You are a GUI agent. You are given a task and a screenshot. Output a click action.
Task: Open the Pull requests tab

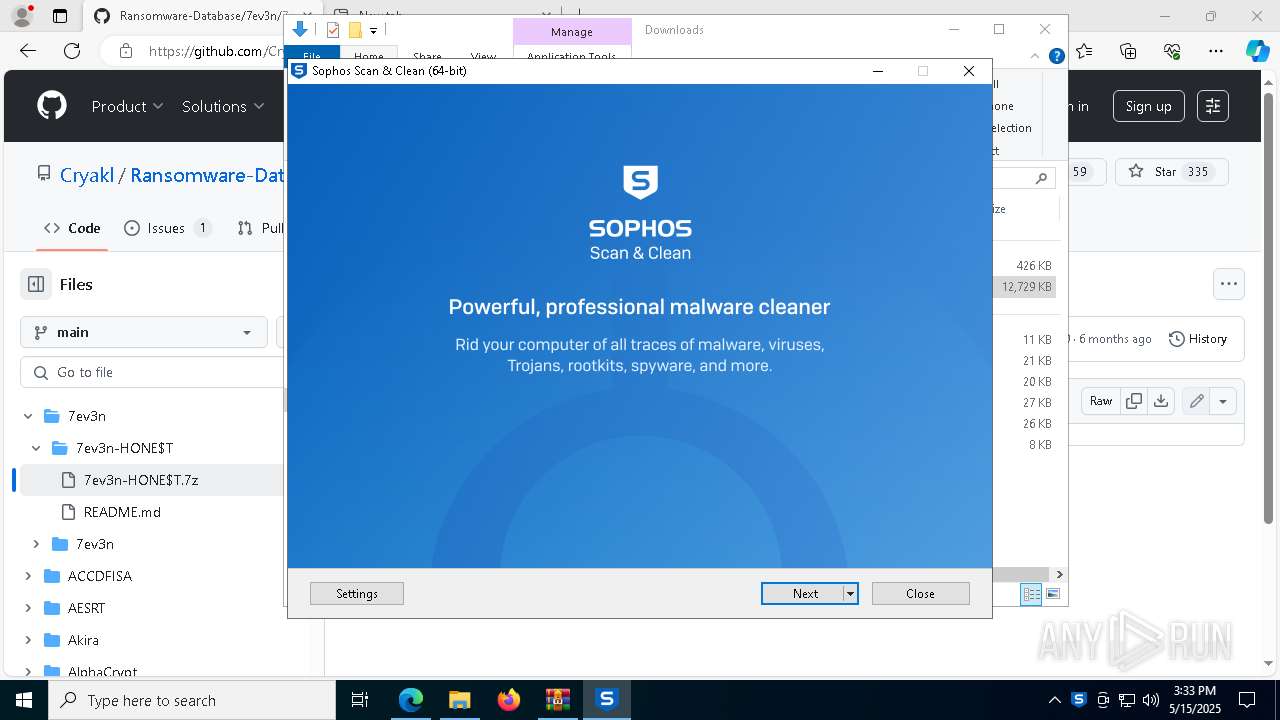tap(260, 228)
